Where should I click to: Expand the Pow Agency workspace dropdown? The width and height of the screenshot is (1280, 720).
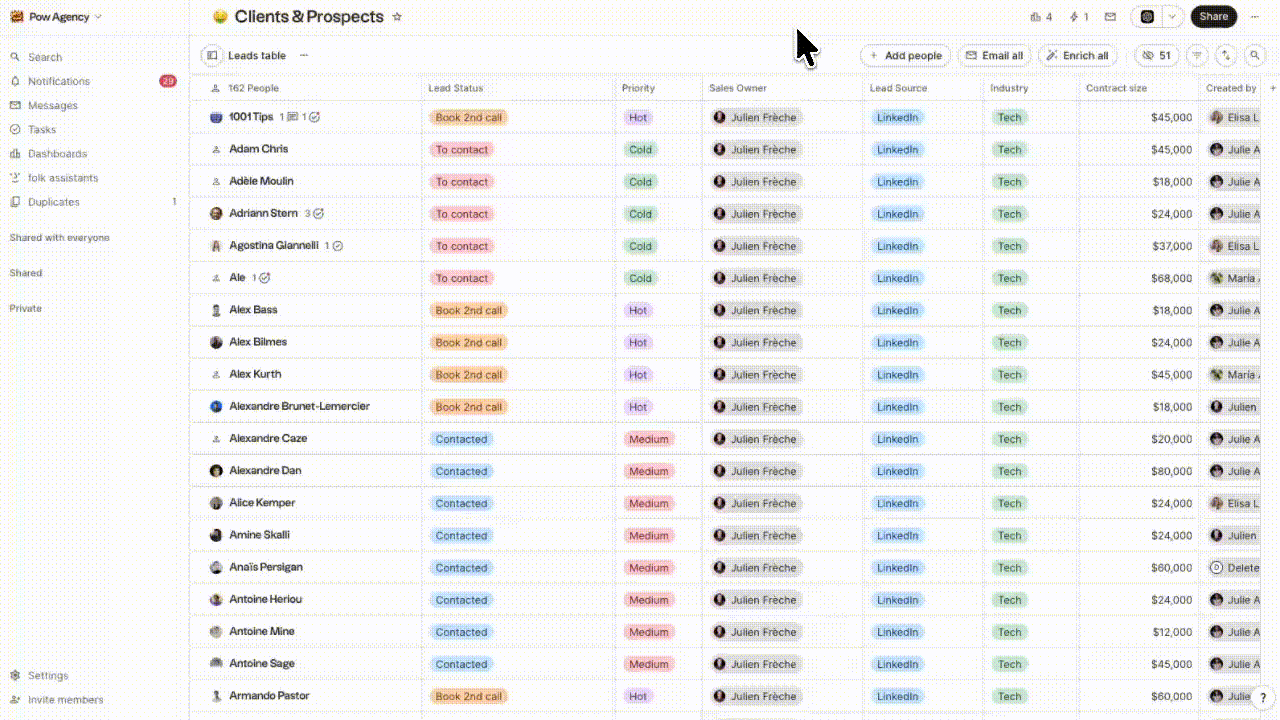click(56, 17)
